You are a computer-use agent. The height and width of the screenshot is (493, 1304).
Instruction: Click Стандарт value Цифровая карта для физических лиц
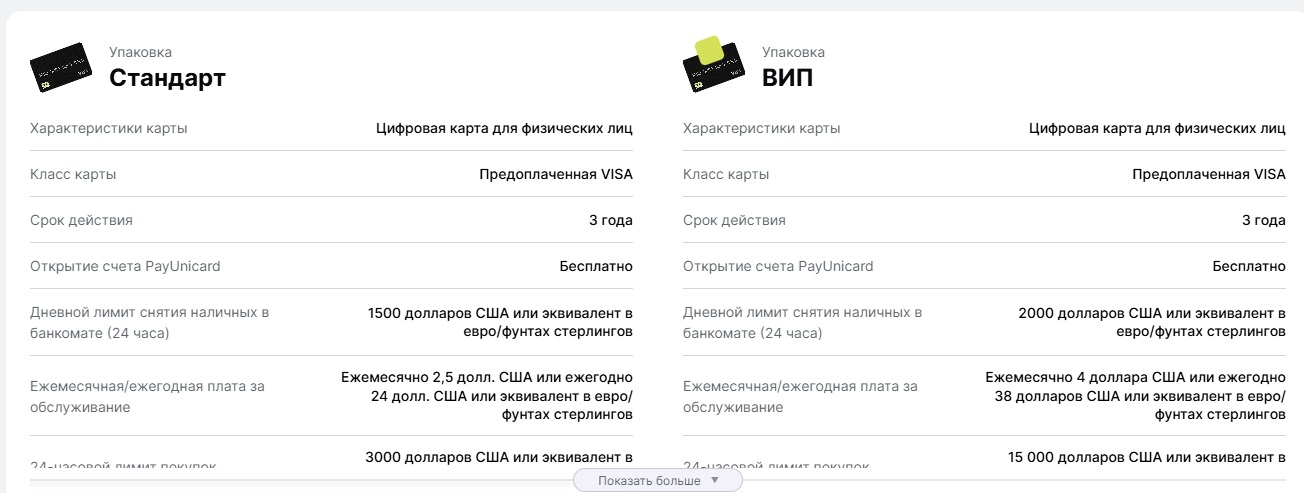(x=504, y=128)
